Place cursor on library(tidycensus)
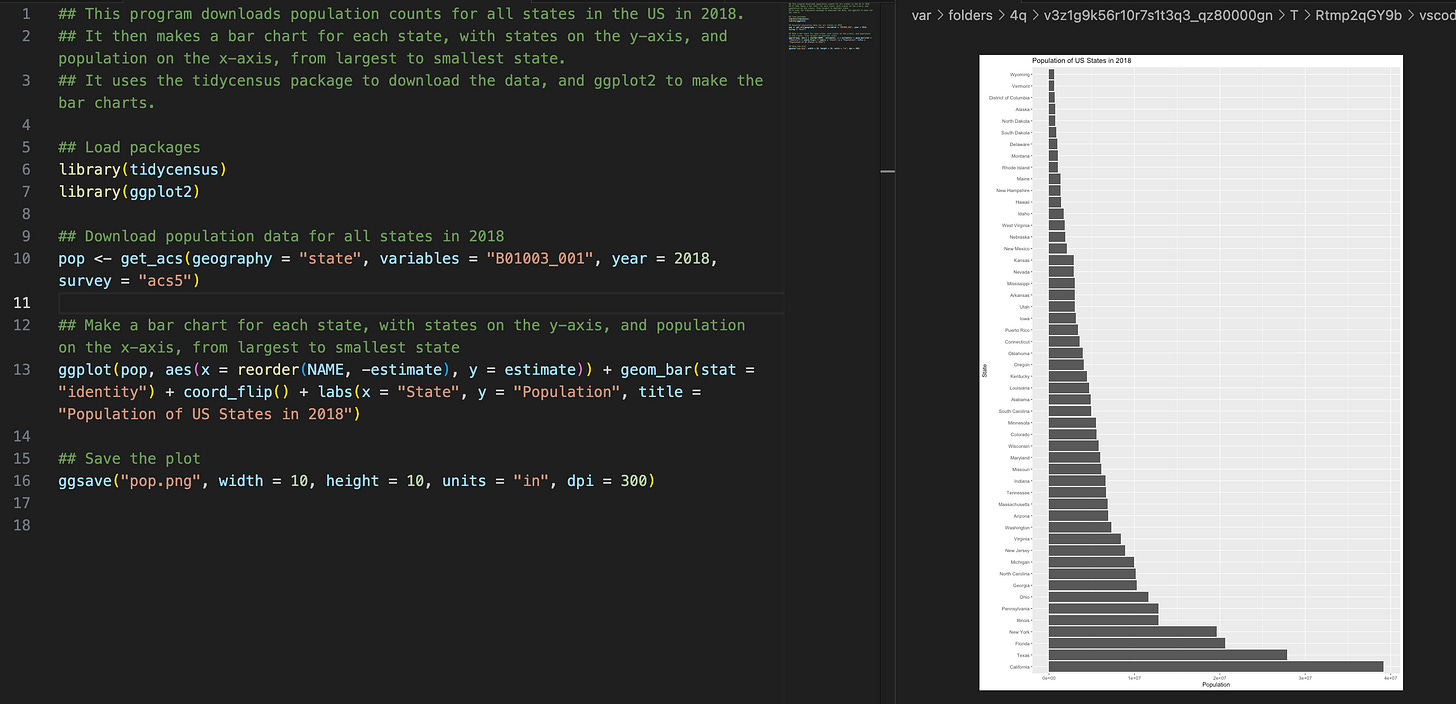The width and height of the screenshot is (1456, 704). [x=142, y=169]
